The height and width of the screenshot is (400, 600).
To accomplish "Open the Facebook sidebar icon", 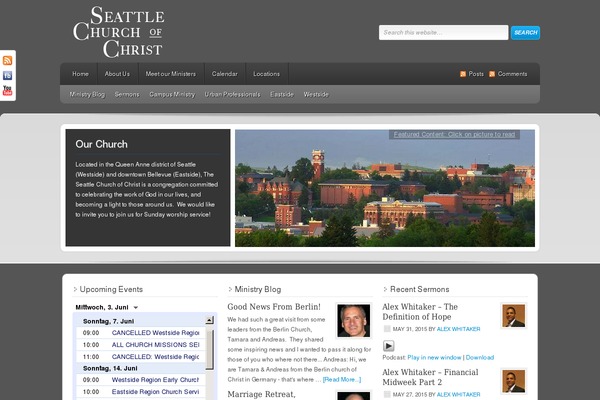I will (x=7, y=75).
